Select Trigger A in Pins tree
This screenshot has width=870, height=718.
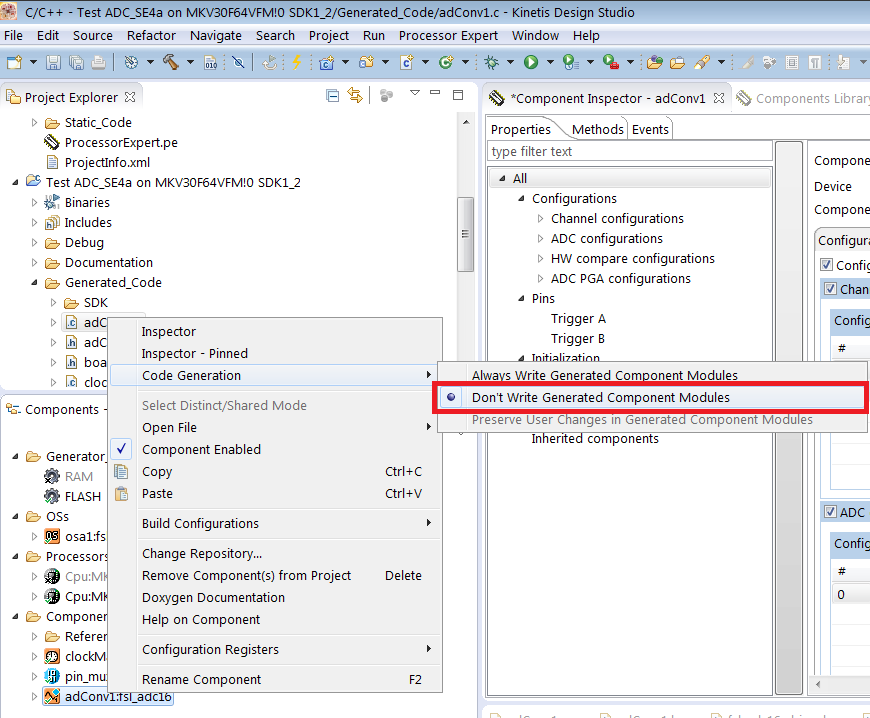(x=578, y=318)
